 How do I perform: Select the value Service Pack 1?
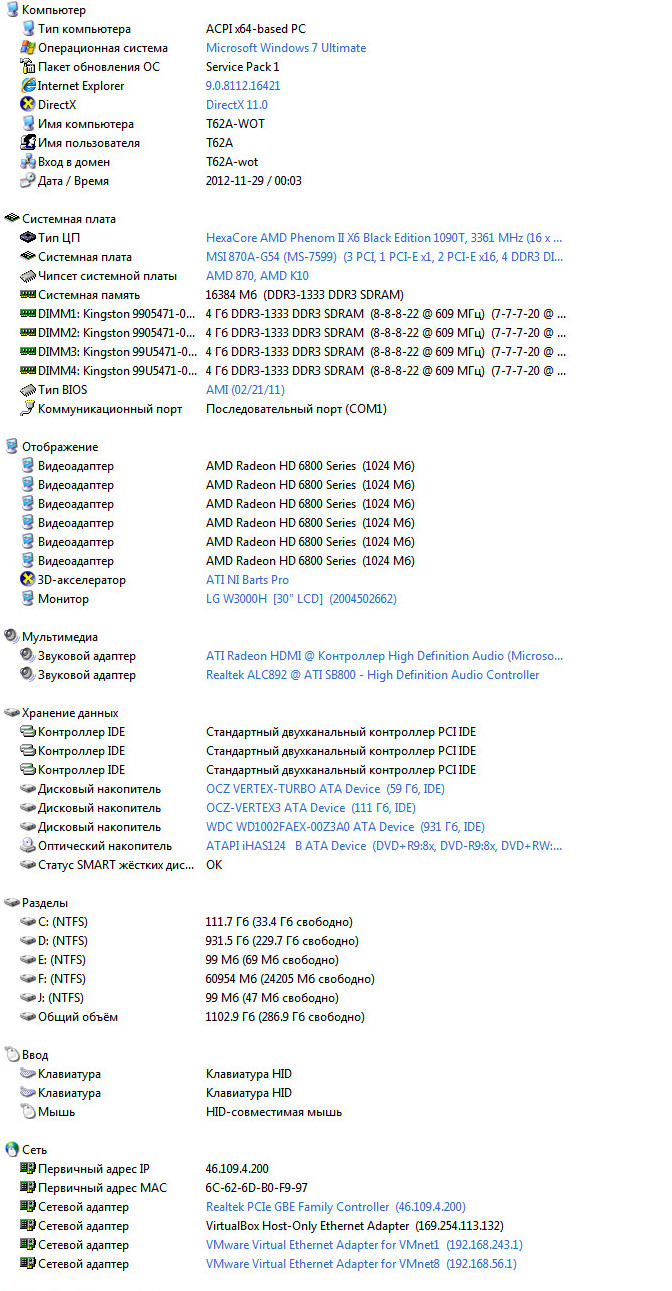(x=243, y=67)
